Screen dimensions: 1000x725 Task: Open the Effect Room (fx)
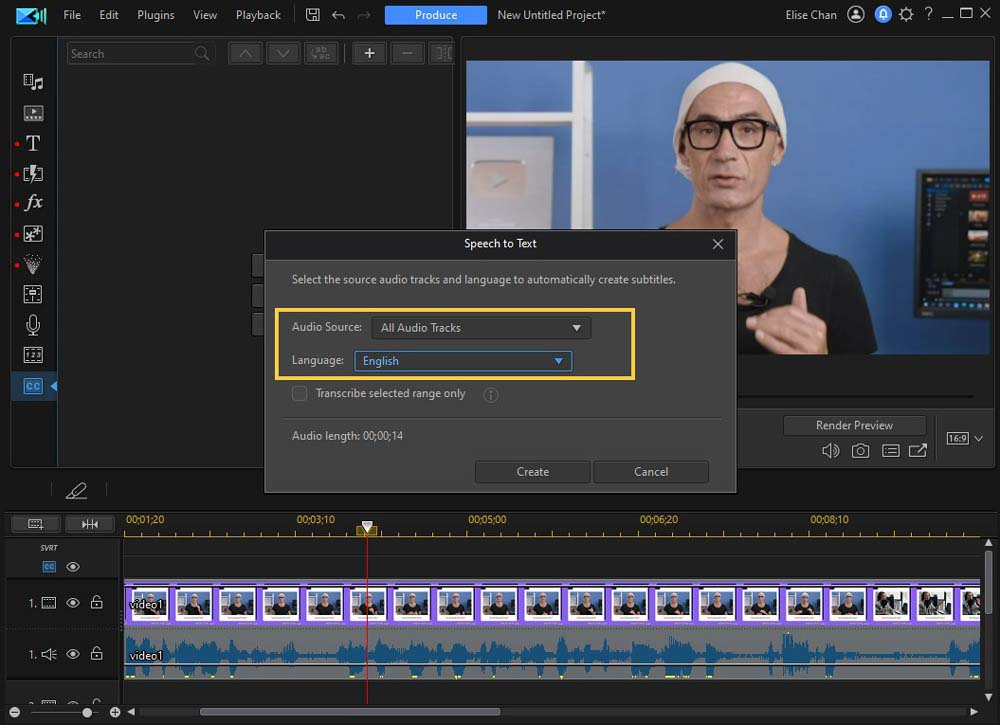[33, 203]
